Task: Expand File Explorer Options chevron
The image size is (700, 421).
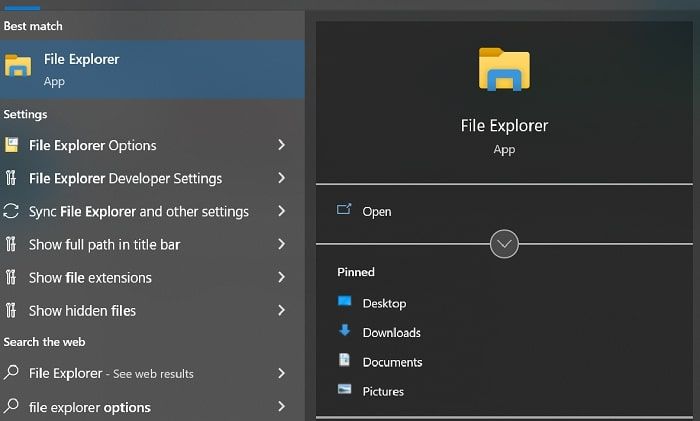Action: (x=281, y=145)
